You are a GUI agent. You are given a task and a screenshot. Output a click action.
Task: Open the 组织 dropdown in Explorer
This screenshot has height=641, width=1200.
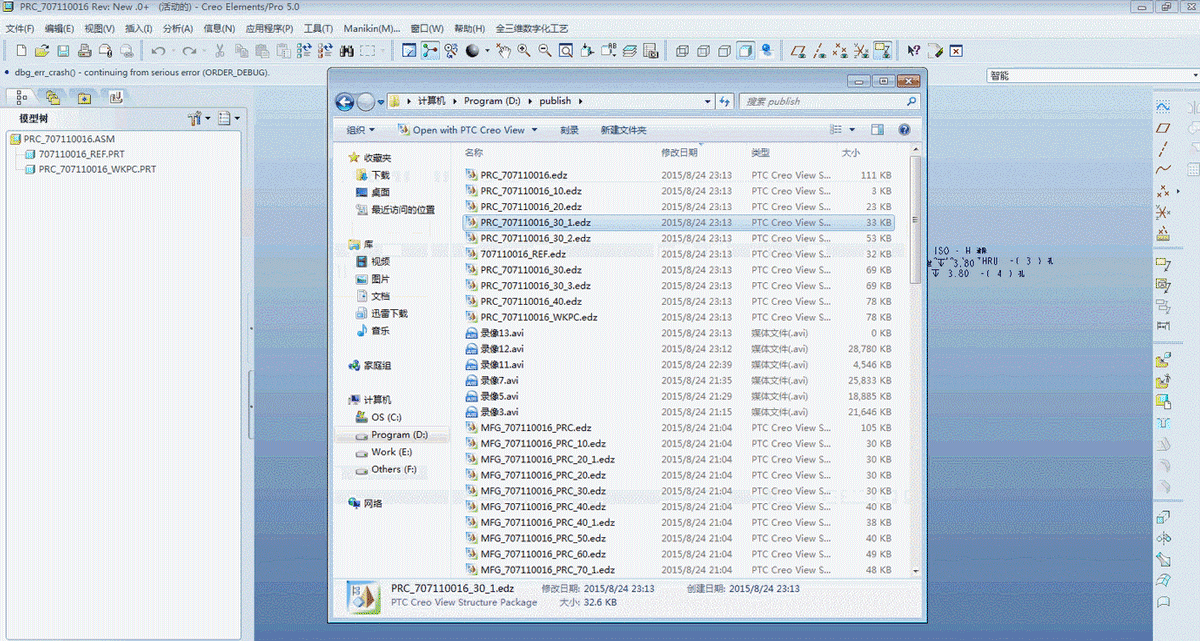[x=361, y=130]
